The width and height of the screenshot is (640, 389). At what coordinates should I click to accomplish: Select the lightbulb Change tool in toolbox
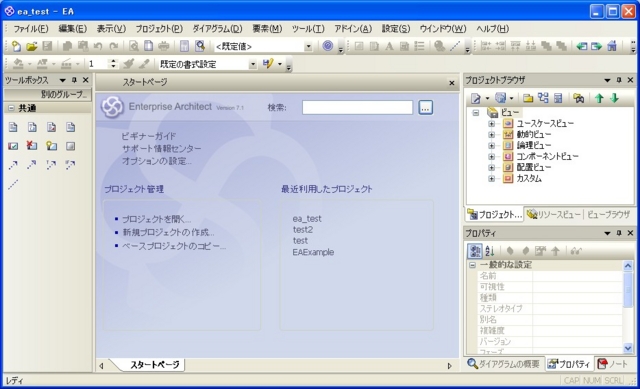51,146
